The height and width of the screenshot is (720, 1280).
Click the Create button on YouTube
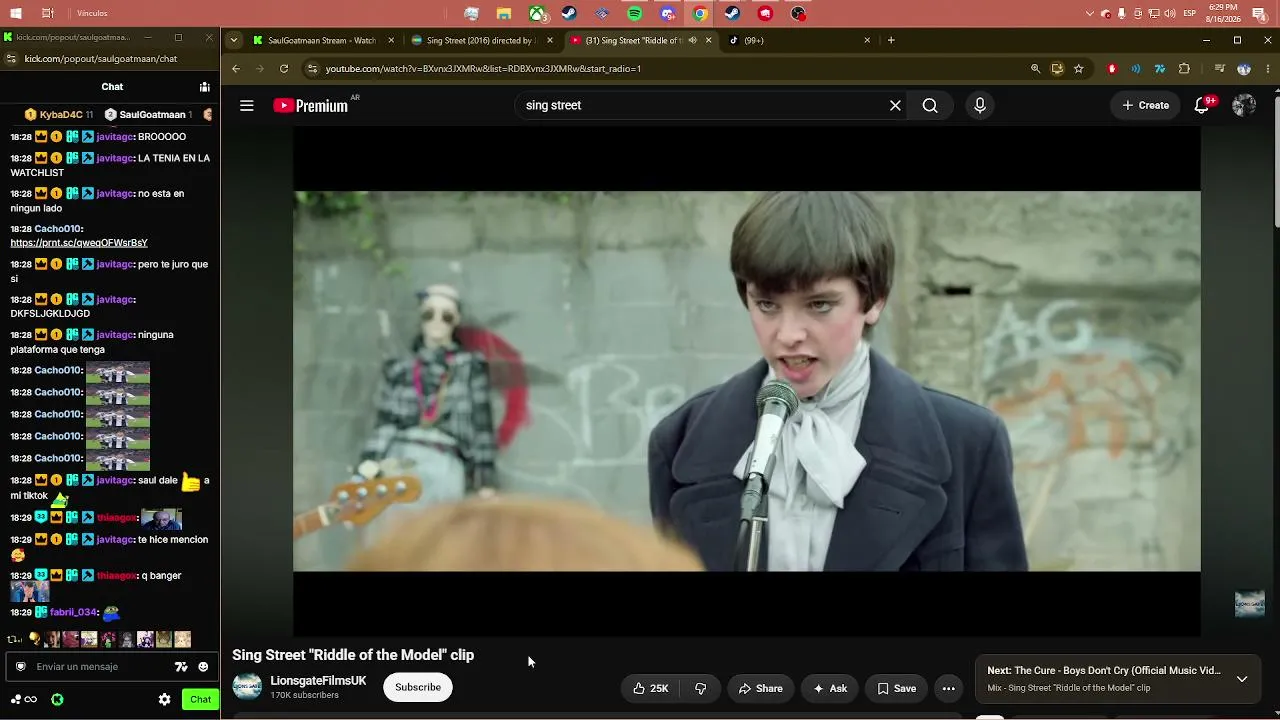point(1146,105)
